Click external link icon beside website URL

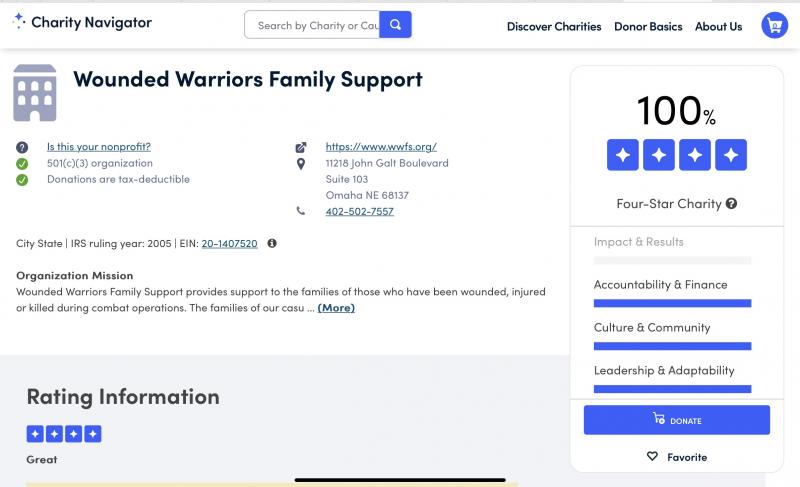tap(301, 147)
